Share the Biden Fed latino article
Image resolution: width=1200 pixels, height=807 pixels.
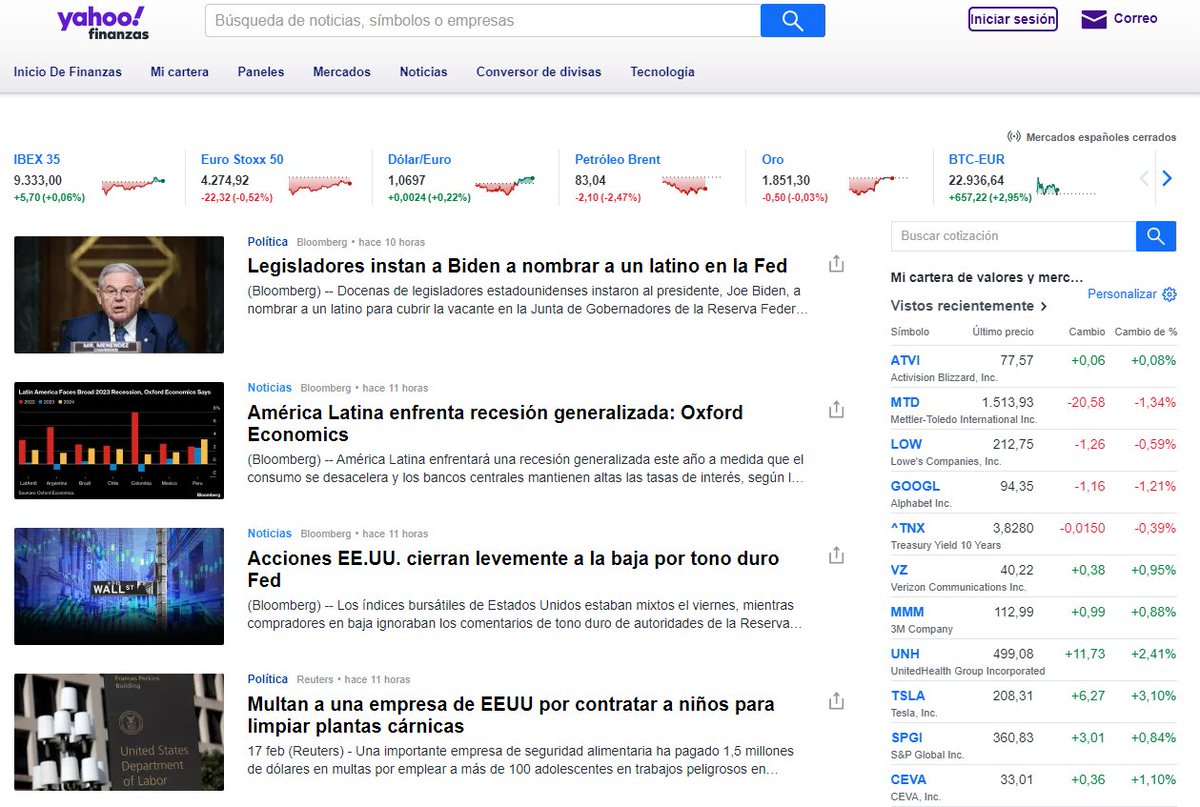click(837, 263)
